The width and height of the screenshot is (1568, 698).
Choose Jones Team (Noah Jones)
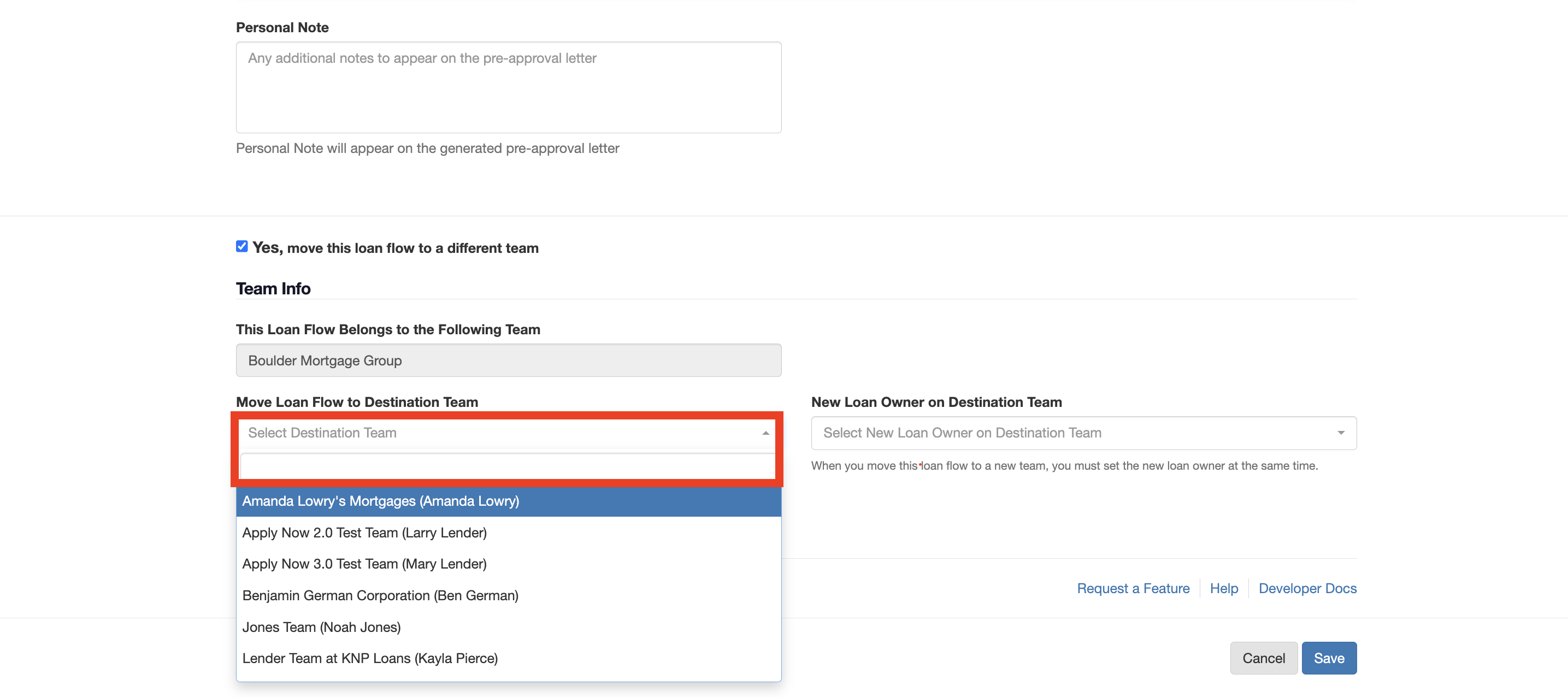(x=321, y=627)
